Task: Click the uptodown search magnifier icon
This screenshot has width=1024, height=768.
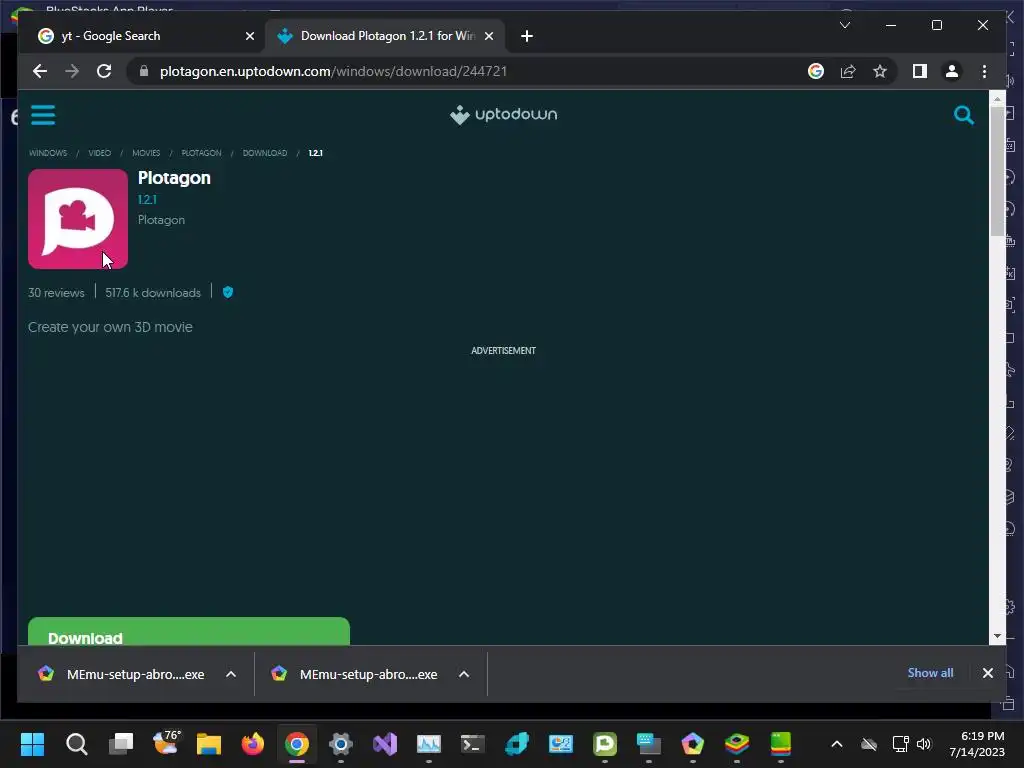Action: pos(963,115)
